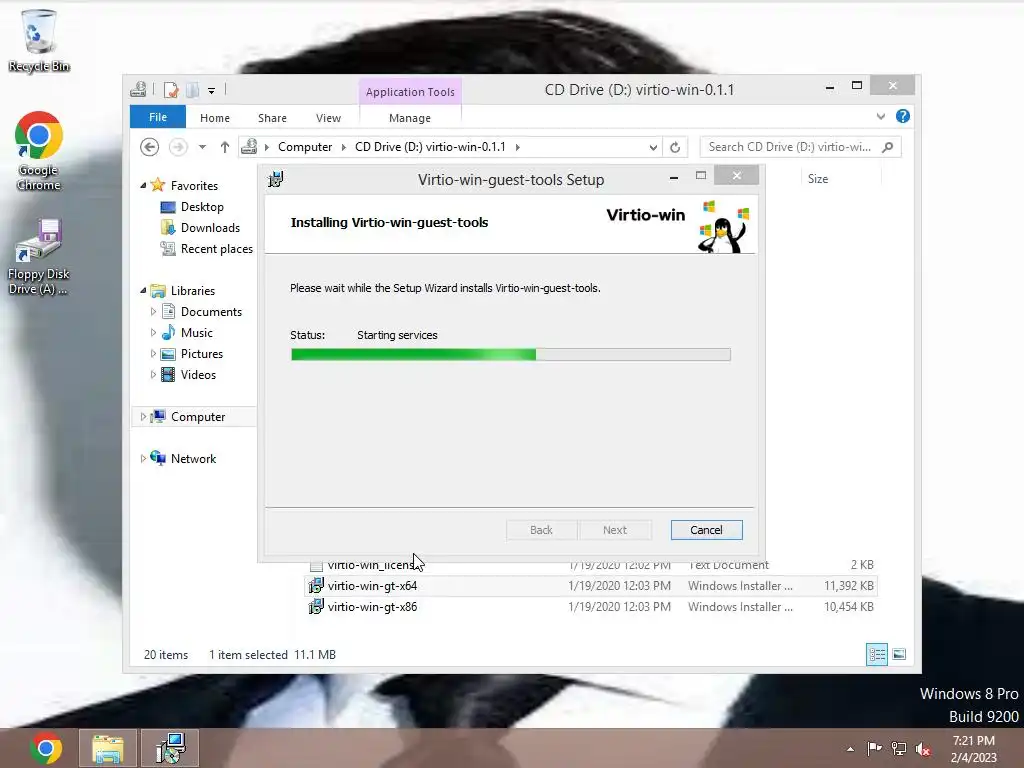
Task: Refresh the CD Drive folder view
Action: pos(675,147)
